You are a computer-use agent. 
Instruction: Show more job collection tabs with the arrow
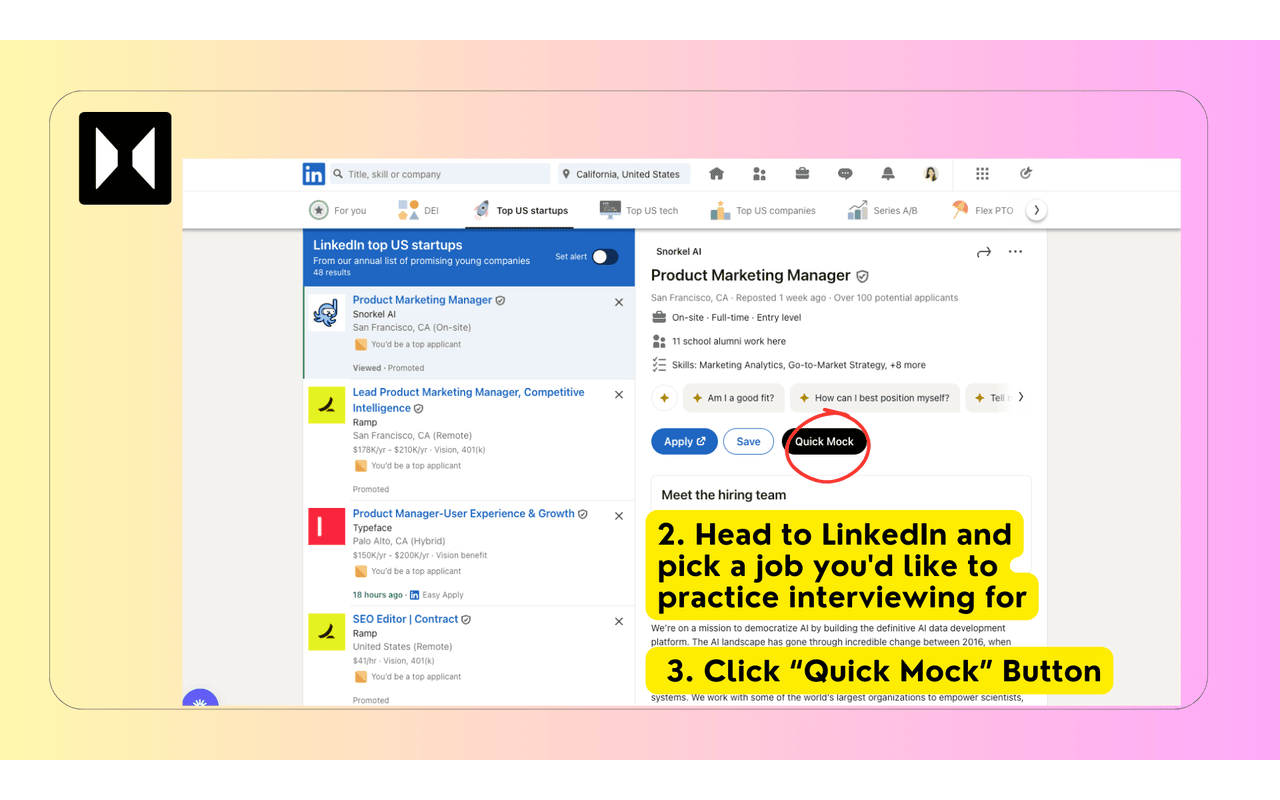click(x=1037, y=210)
